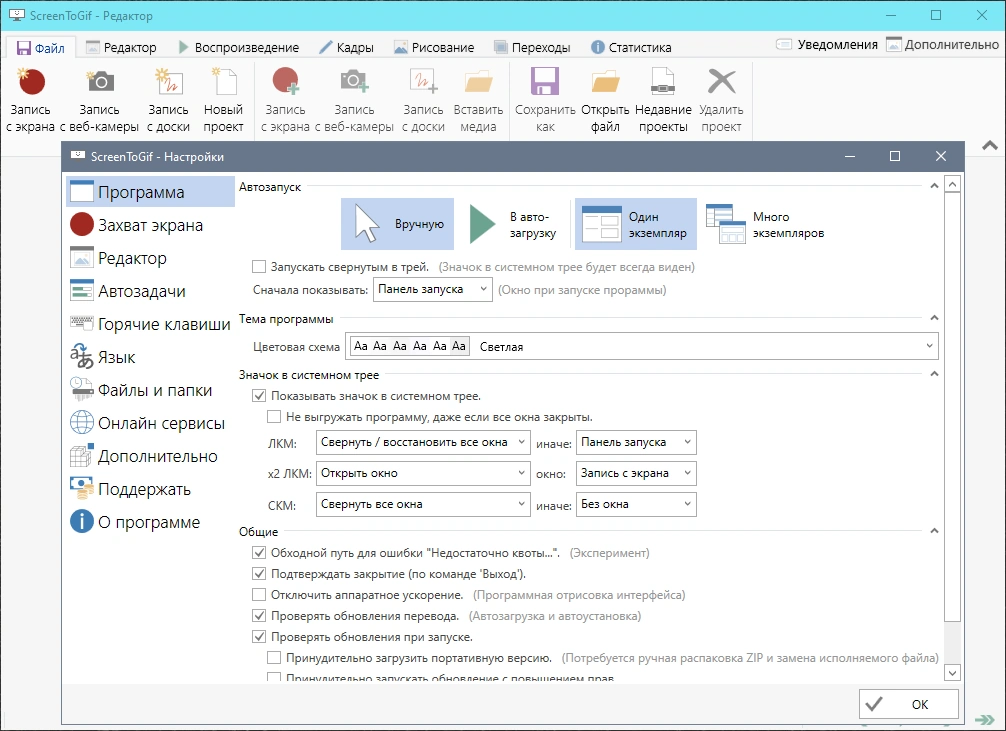Open Файлы и папки settings
1006x731 pixels.
(150, 390)
